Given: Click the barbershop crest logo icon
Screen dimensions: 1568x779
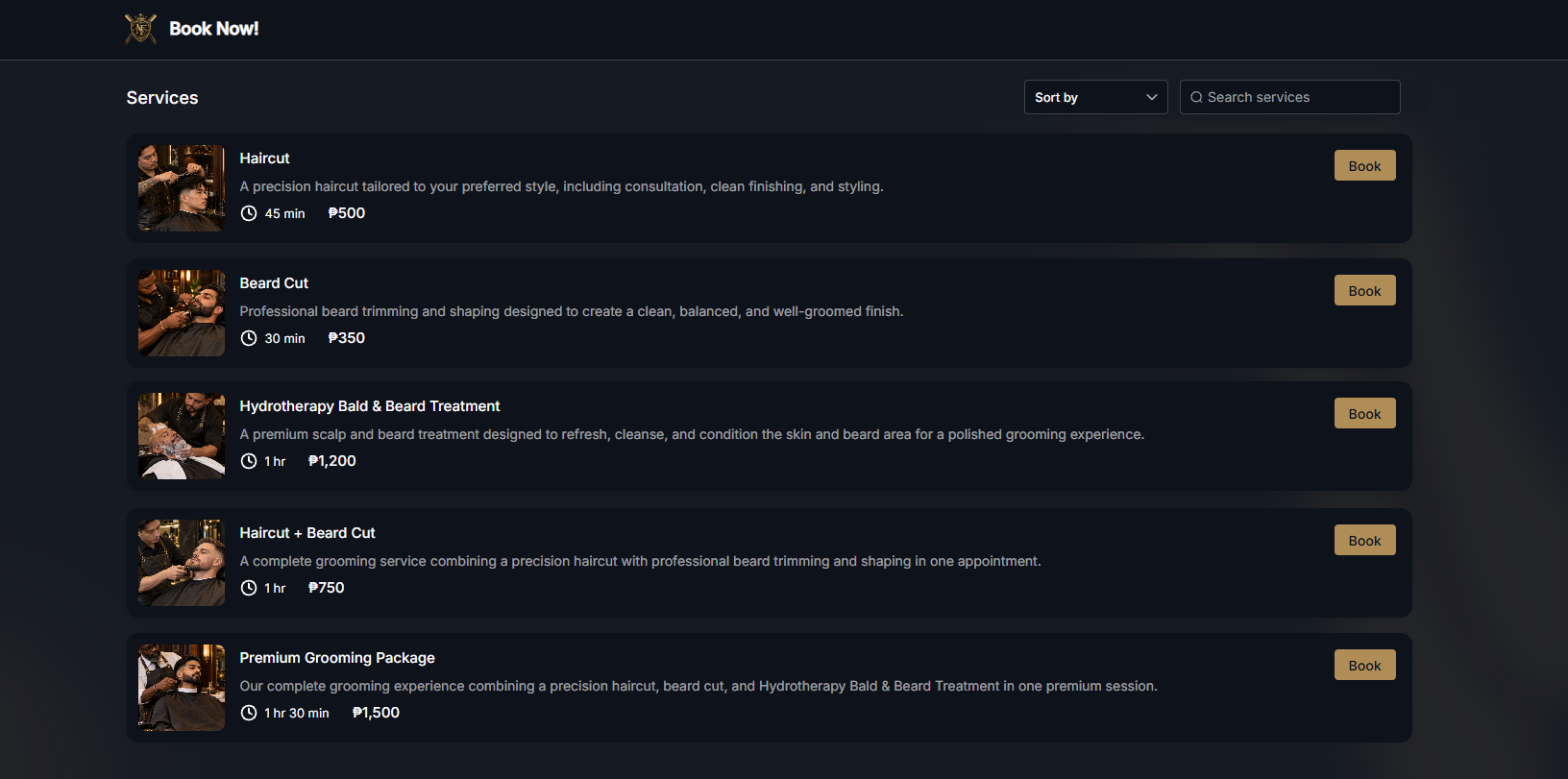Looking at the screenshot, I should [141, 29].
